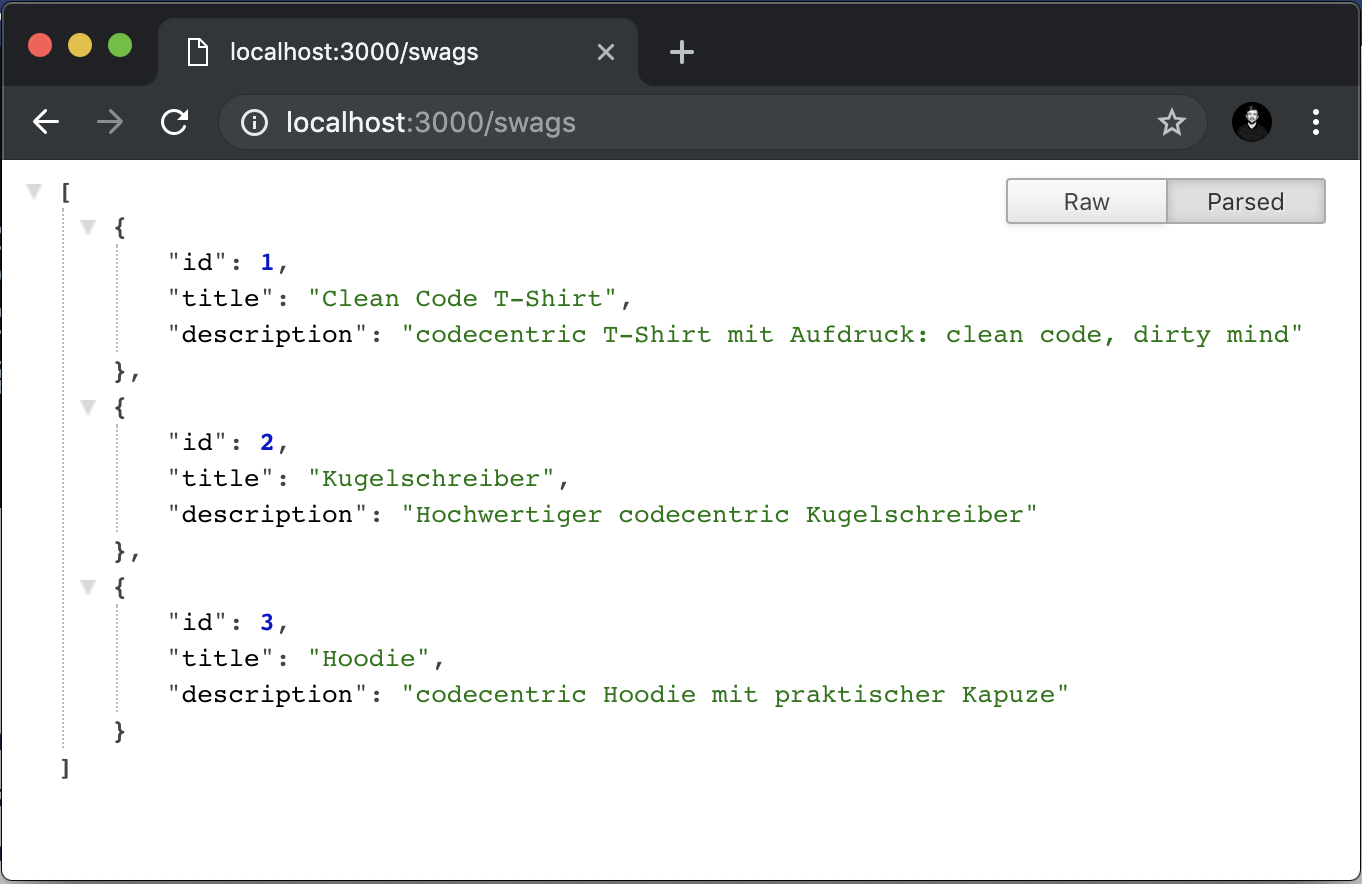This screenshot has width=1362, height=884.
Task: Collapse the first object with id 1
Action: pos(88,227)
